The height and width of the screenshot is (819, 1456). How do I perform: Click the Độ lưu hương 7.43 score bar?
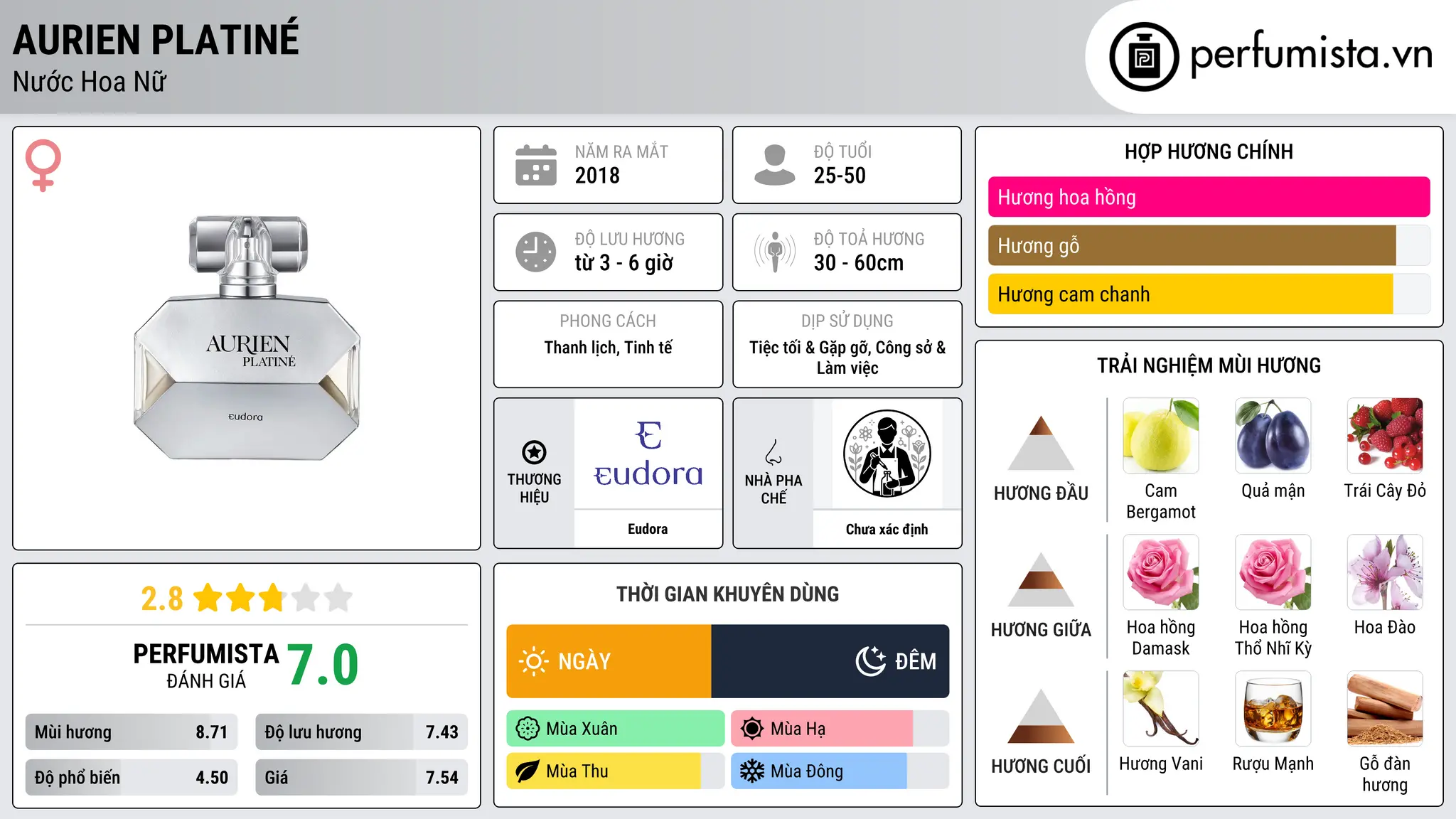[x=362, y=732]
